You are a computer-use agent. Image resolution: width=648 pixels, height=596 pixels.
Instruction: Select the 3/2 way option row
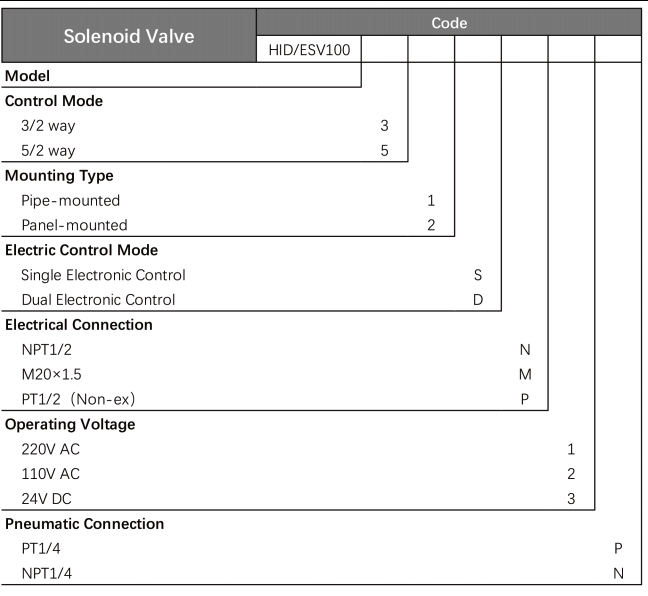48,126
